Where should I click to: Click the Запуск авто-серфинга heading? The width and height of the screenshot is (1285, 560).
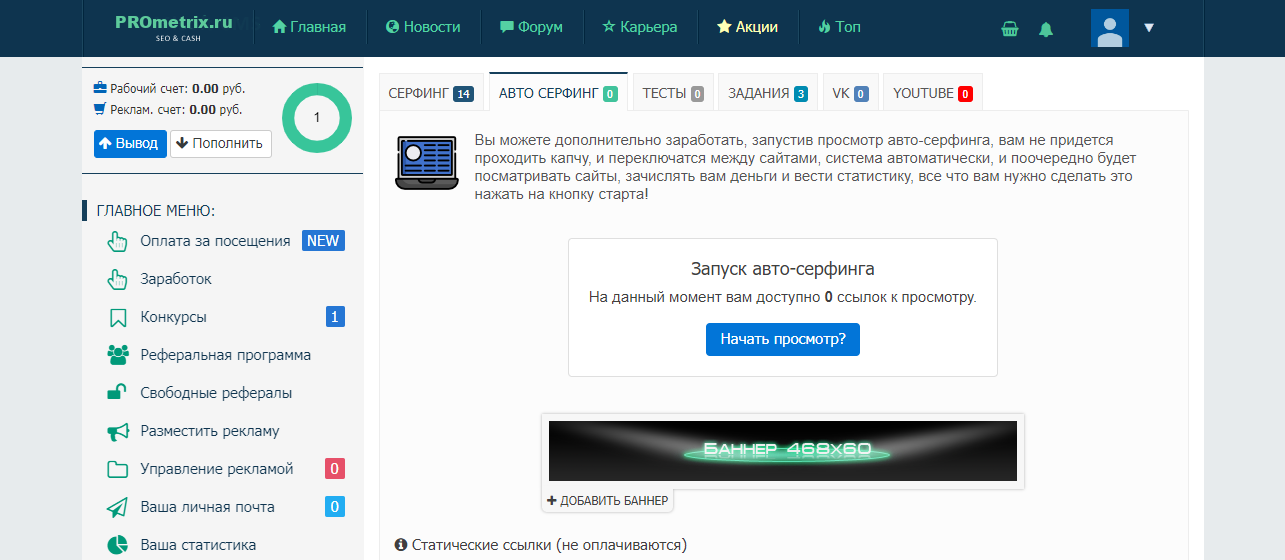coord(783,269)
